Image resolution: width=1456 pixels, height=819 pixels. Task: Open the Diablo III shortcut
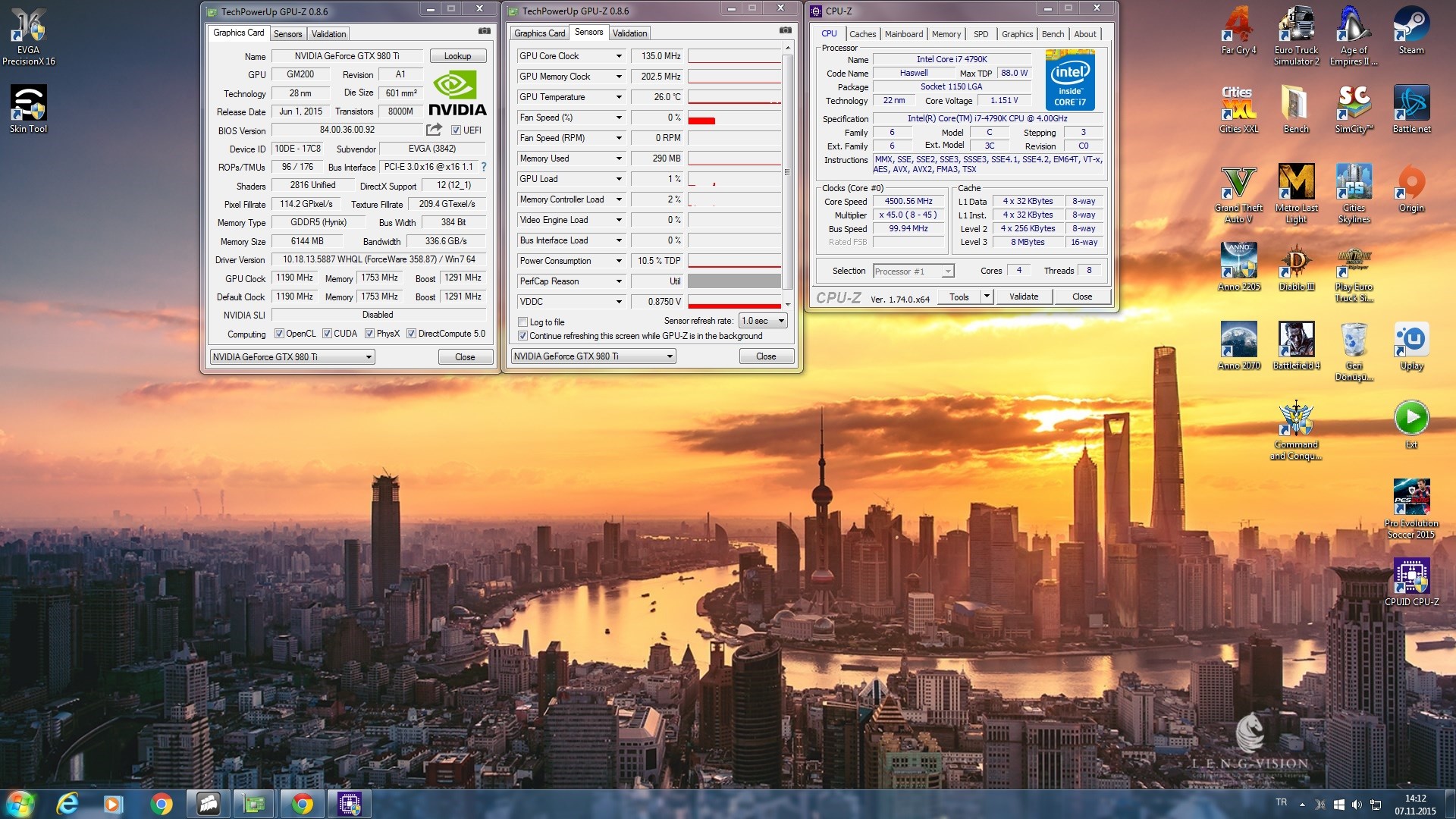coord(1296,267)
